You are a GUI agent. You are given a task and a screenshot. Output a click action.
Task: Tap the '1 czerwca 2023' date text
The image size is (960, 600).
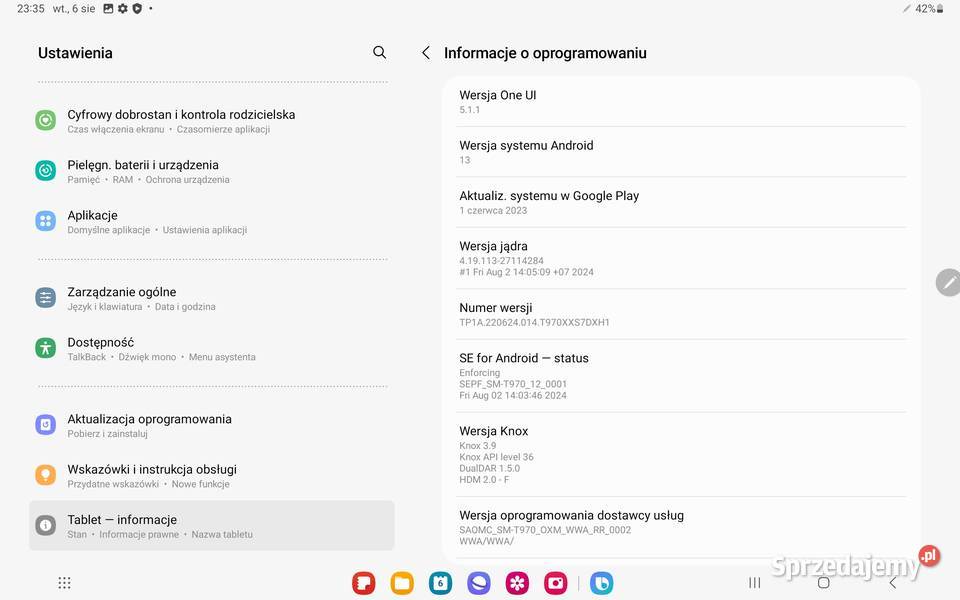[493, 210]
